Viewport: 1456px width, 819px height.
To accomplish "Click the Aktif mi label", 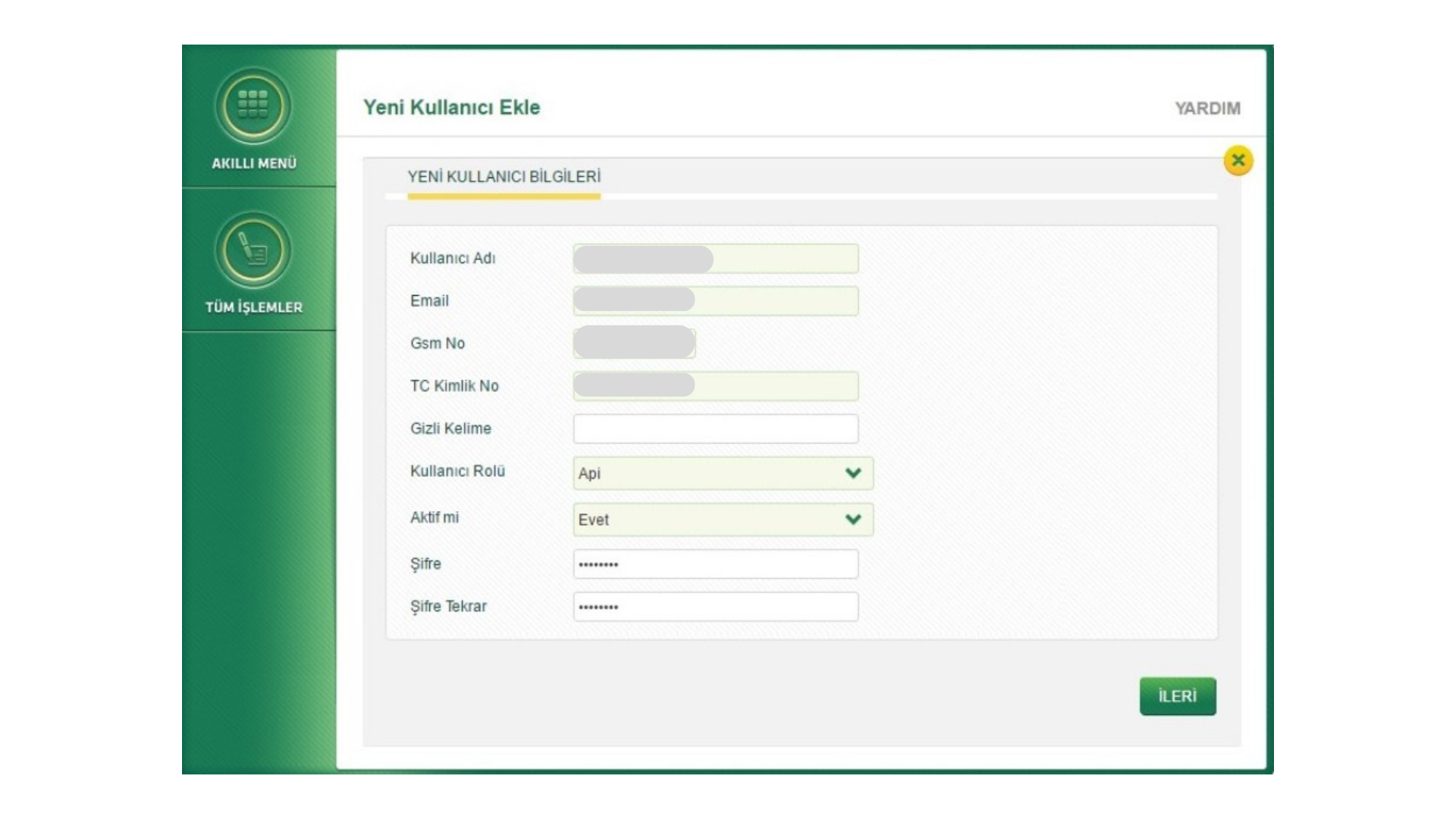I will tap(435, 517).
